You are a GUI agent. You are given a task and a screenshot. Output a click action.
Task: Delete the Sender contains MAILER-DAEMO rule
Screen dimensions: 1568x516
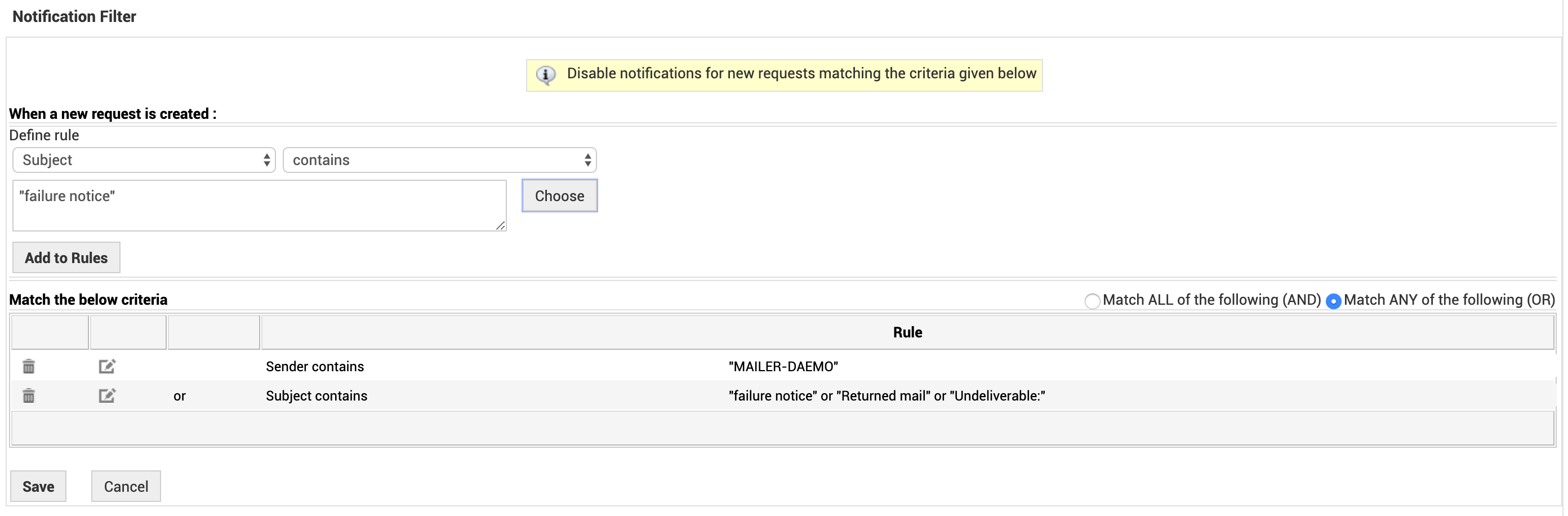[x=29, y=366]
